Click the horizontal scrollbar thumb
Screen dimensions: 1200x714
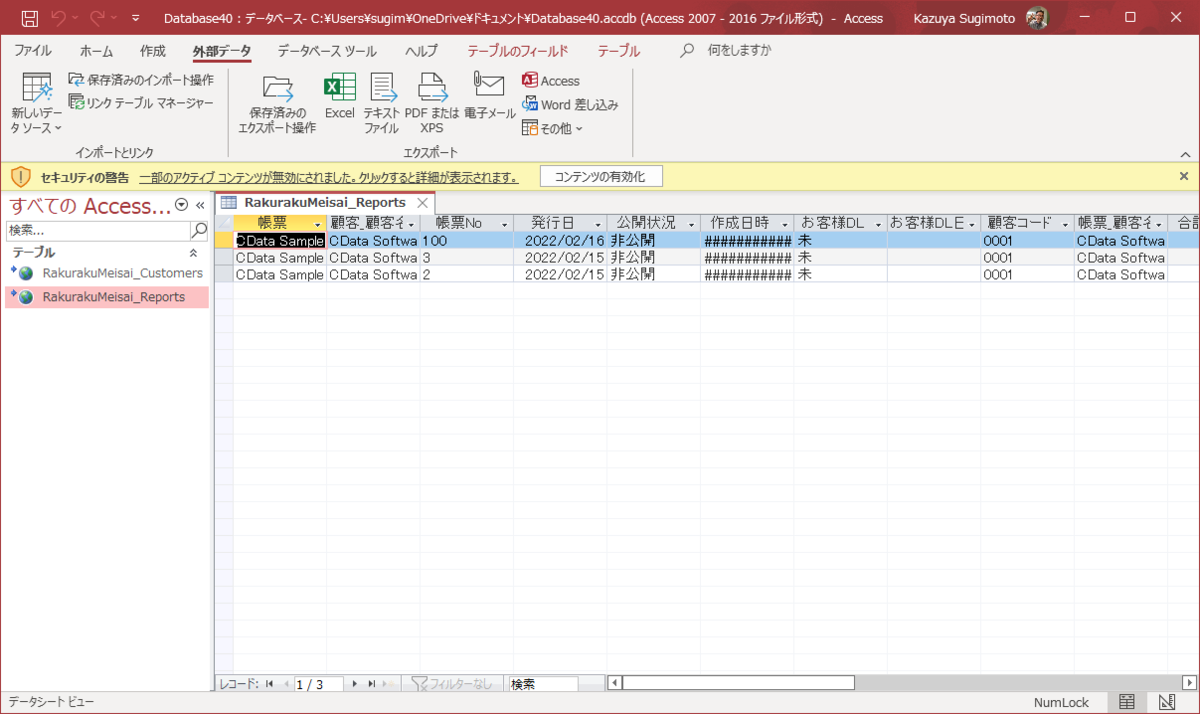(738, 683)
